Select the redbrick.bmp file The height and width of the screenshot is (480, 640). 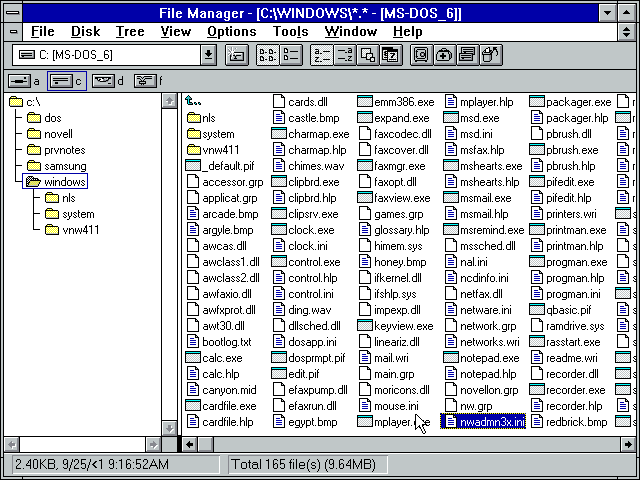coord(569,422)
